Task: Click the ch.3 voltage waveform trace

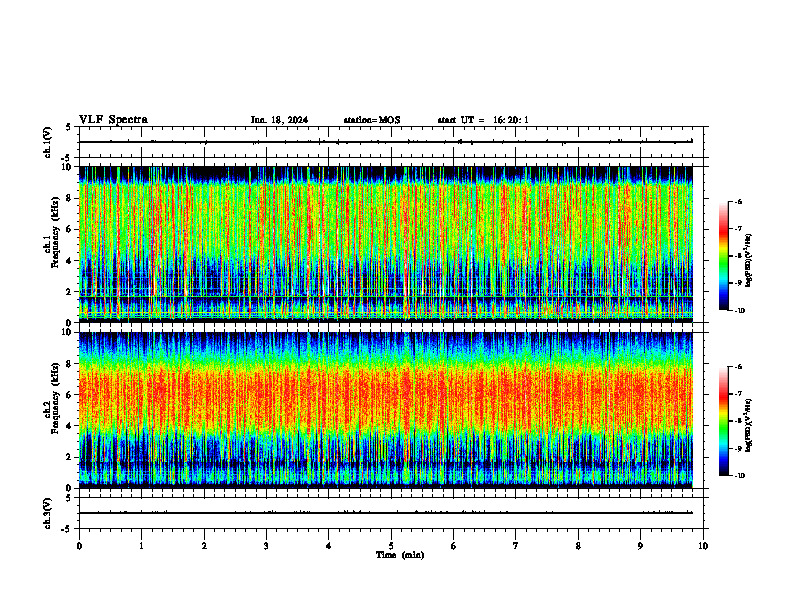Action: [386, 513]
